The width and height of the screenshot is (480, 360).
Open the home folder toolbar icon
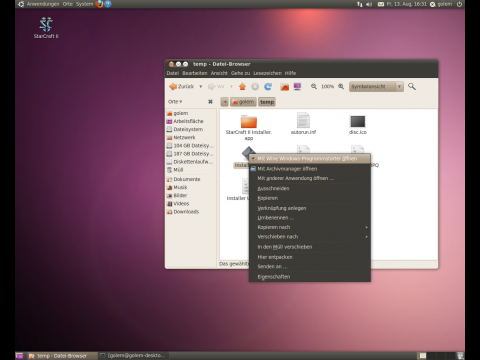click(x=285, y=87)
